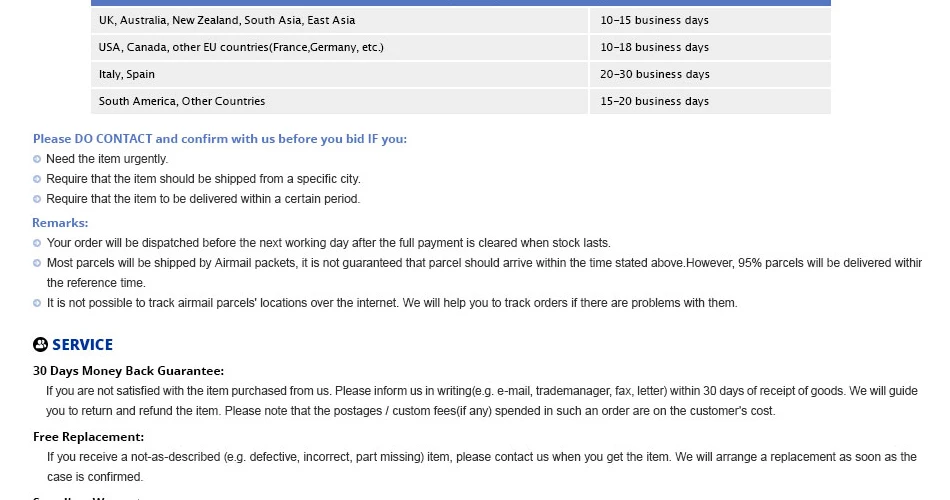Click the '15-20 business days' cell
This screenshot has height=500, width=950.
[x=710, y=101]
